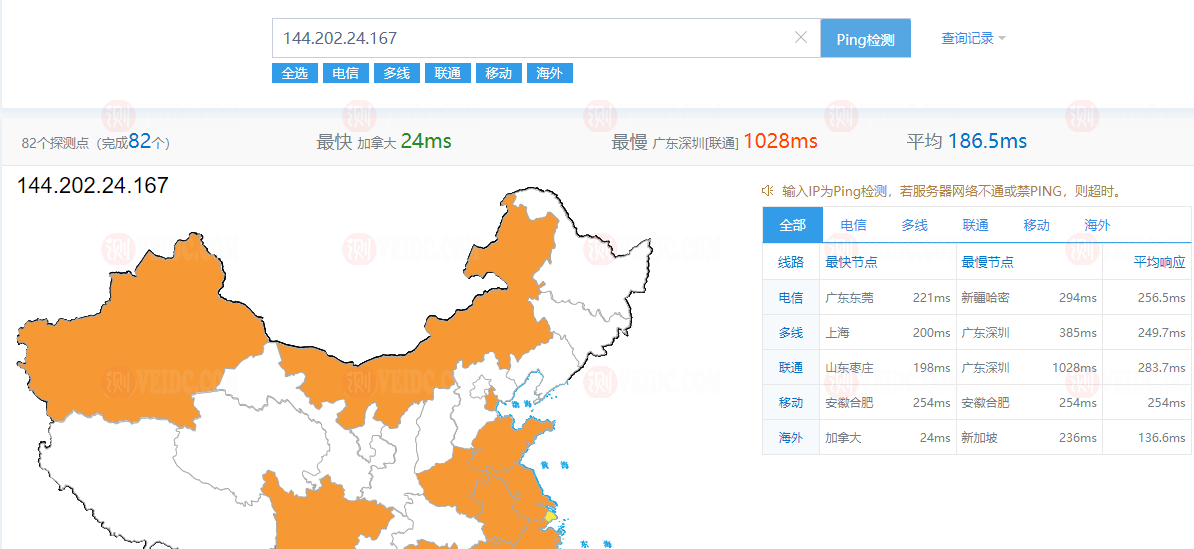Click the 256.5ms average value
1194x549 pixels.
click(x=1163, y=298)
